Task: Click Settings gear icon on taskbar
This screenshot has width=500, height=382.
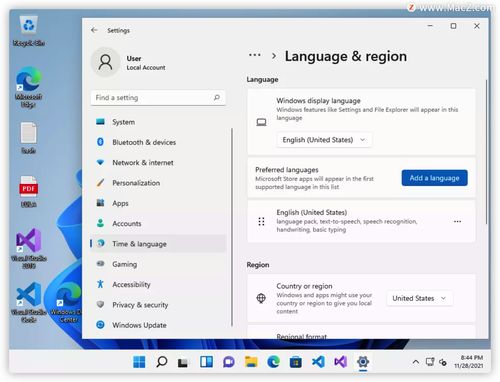Action: click(x=363, y=362)
